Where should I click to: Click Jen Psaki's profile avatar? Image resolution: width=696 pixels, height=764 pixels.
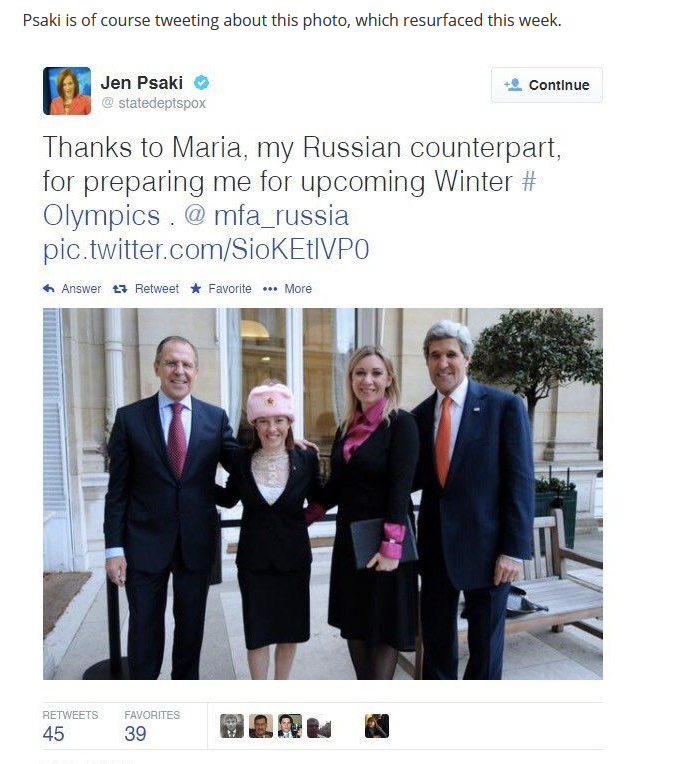[x=67, y=91]
